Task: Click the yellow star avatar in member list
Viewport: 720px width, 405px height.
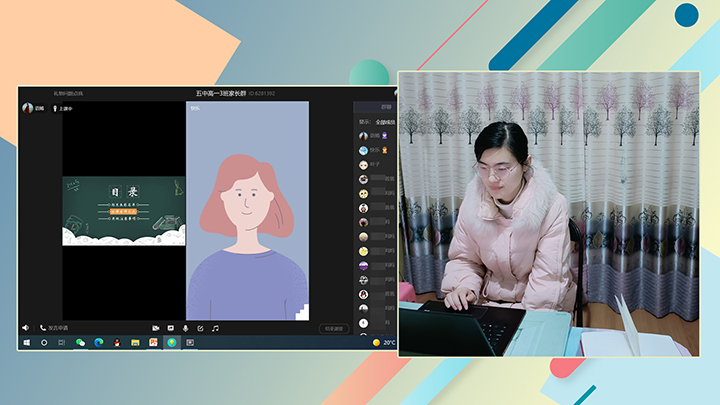Action: pyautogui.click(x=363, y=251)
